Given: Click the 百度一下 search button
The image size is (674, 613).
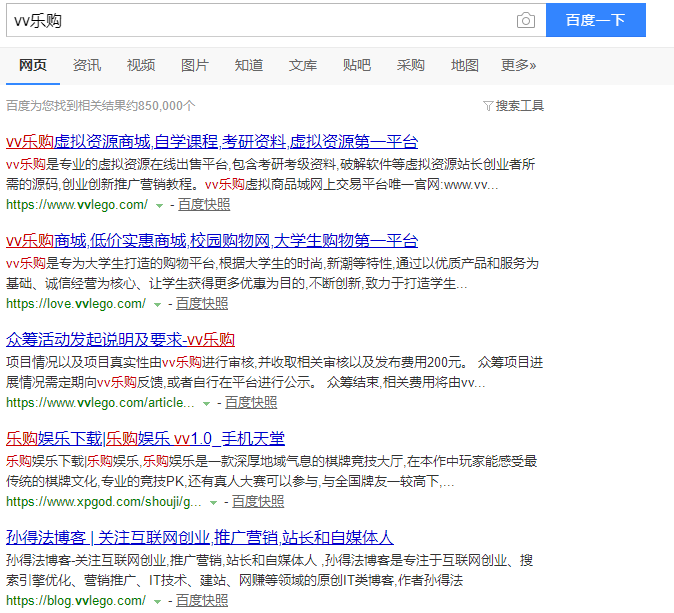Looking at the screenshot, I should pos(596,20).
